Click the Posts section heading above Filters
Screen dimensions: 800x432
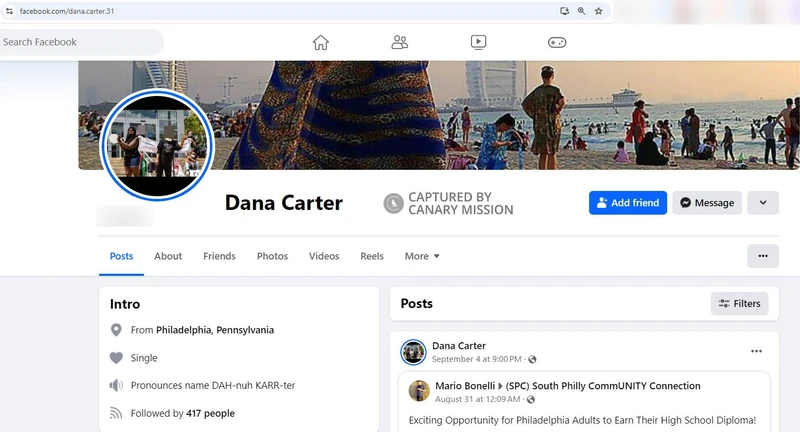pos(417,303)
